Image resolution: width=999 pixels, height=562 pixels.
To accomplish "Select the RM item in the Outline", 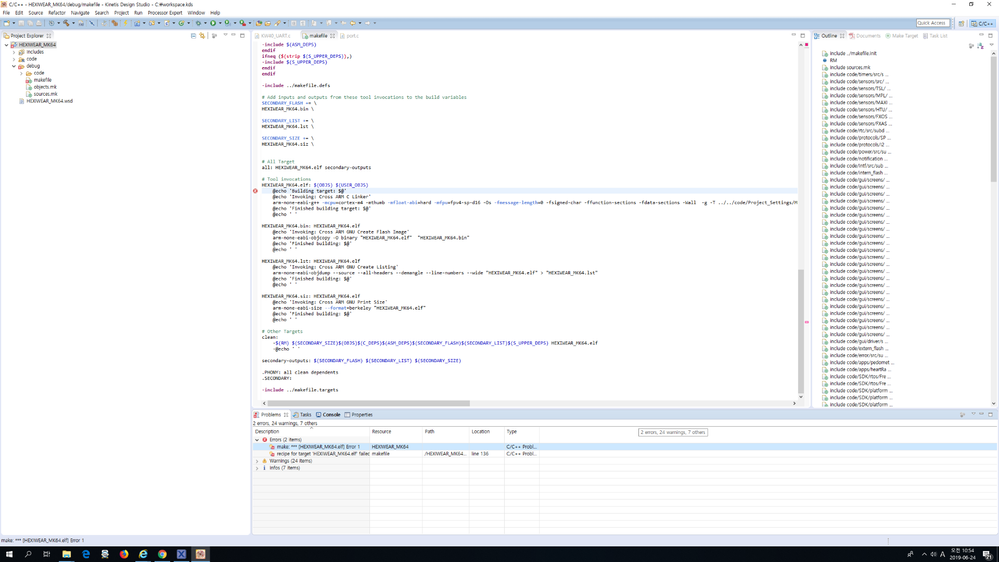I will 833,61.
